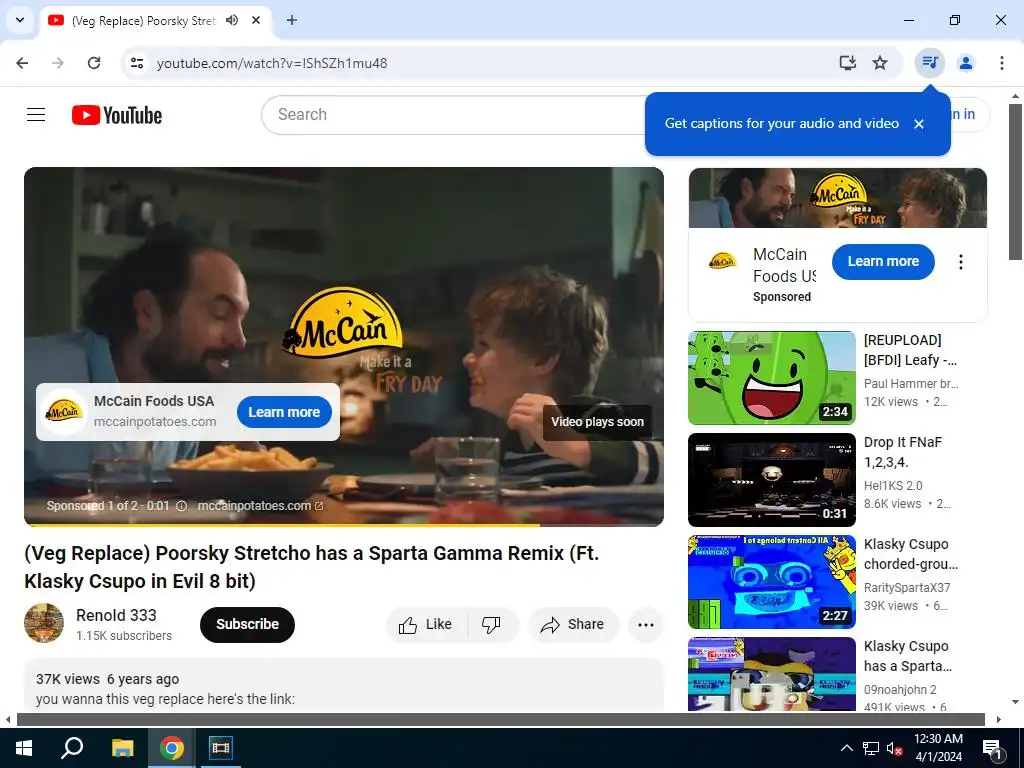
Task: Expand the video description box
Action: coord(344,686)
